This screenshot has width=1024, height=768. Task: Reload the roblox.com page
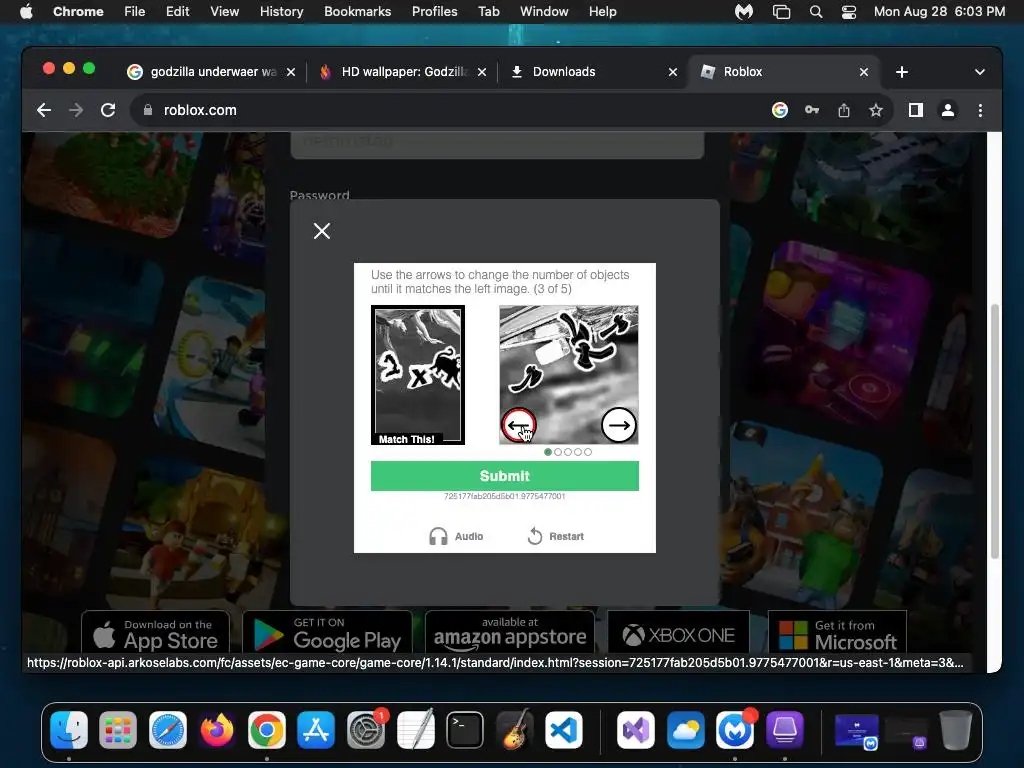pos(108,110)
